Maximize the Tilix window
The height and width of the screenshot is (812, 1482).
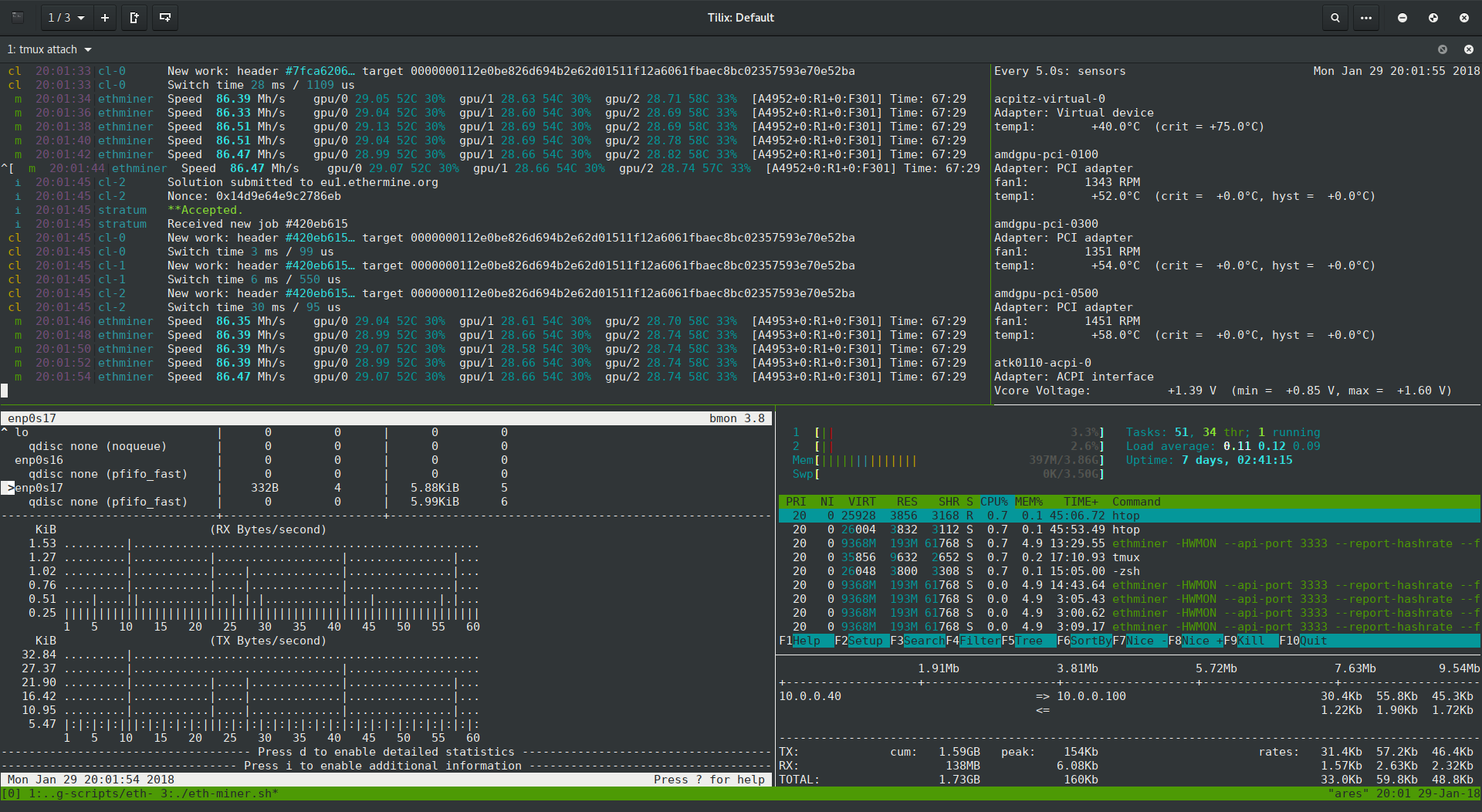(1433, 17)
